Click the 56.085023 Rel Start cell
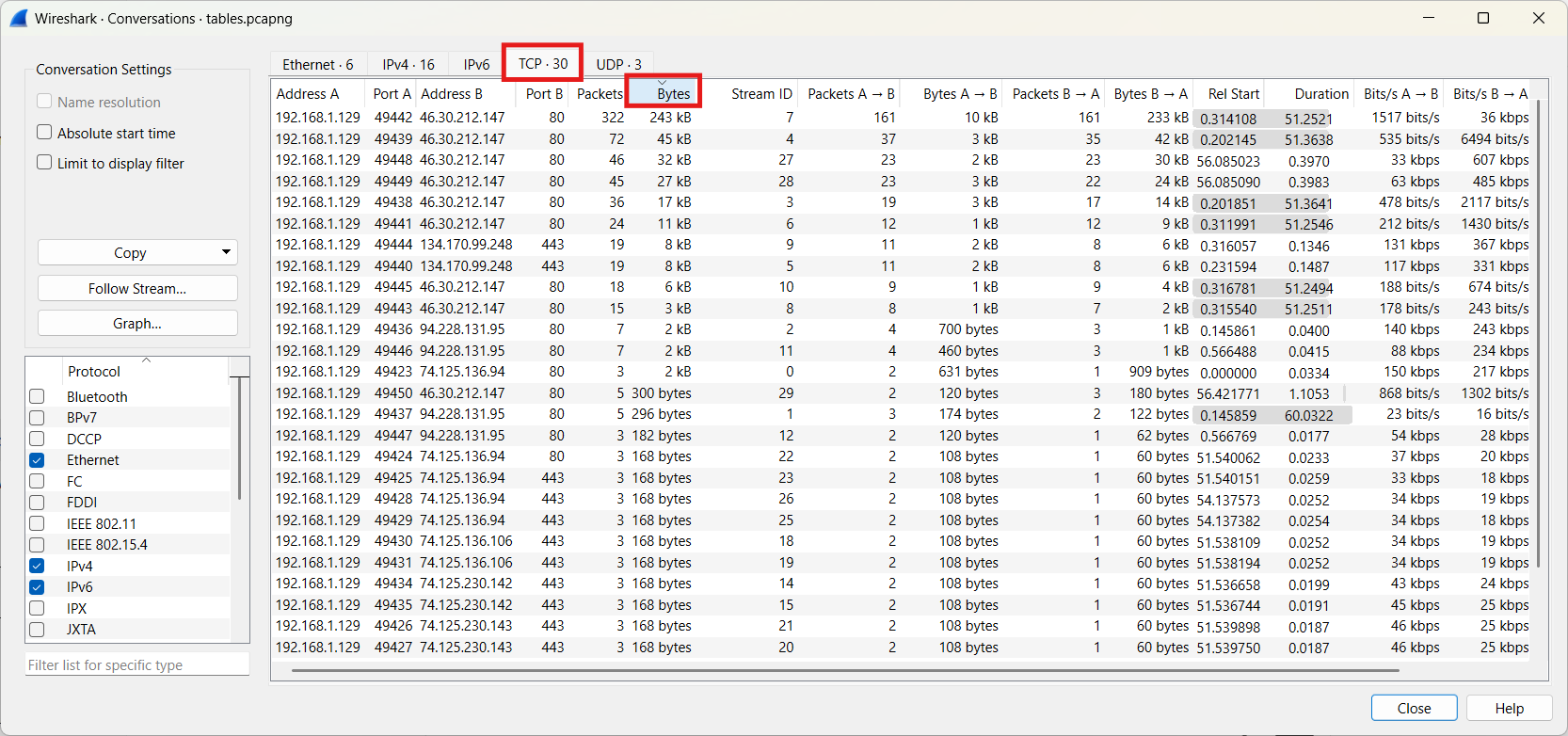The height and width of the screenshot is (736, 1568). click(x=1228, y=161)
